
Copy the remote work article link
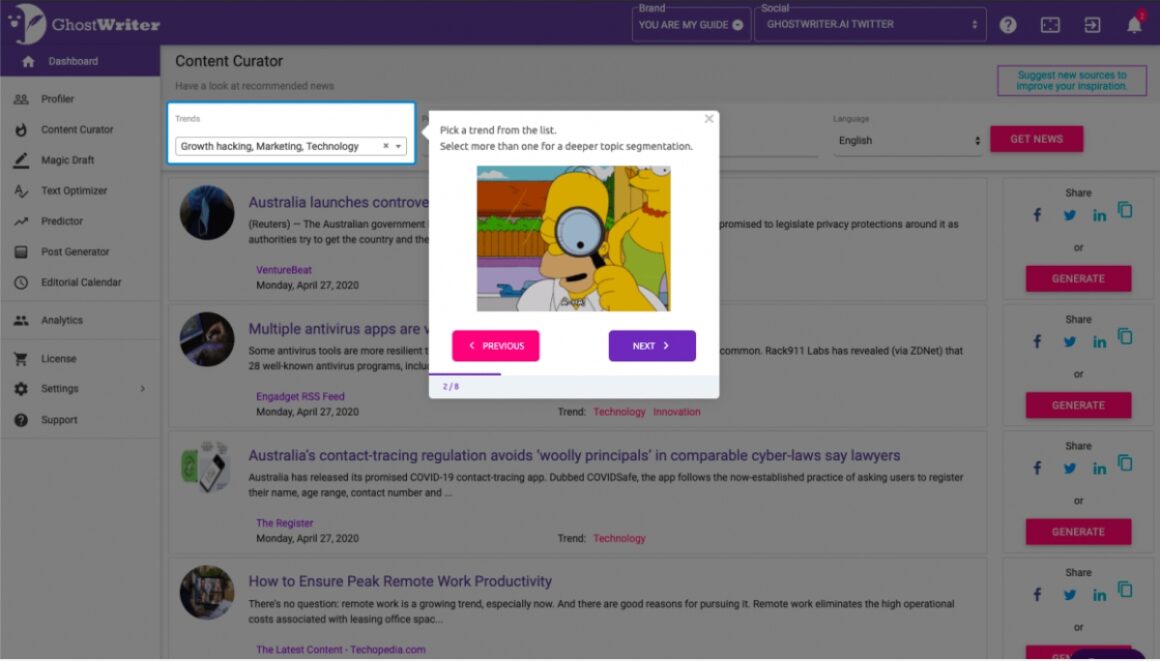click(x=1124, y=589)
